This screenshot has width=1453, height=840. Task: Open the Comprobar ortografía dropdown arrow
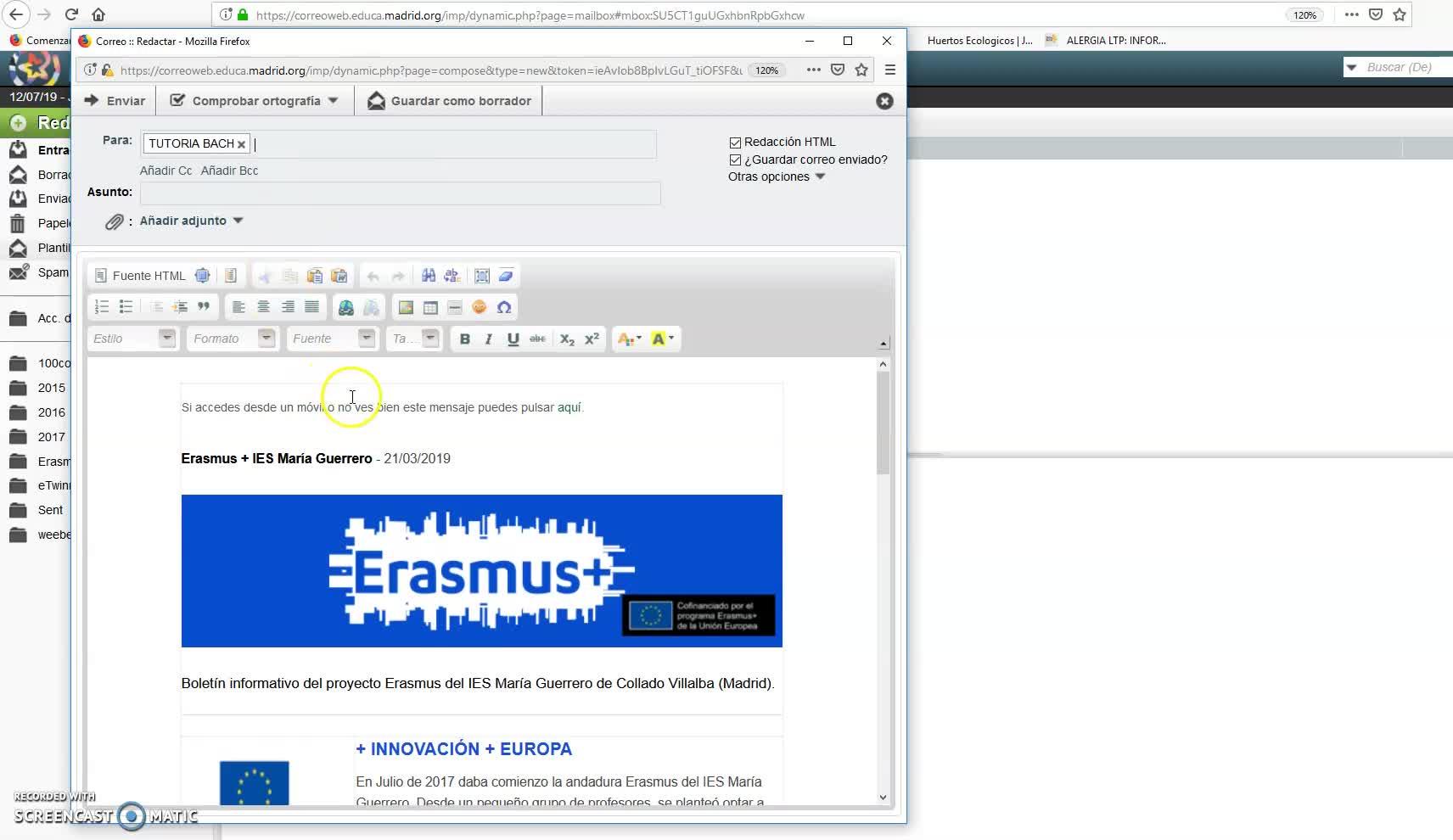[x=334, y=100]
